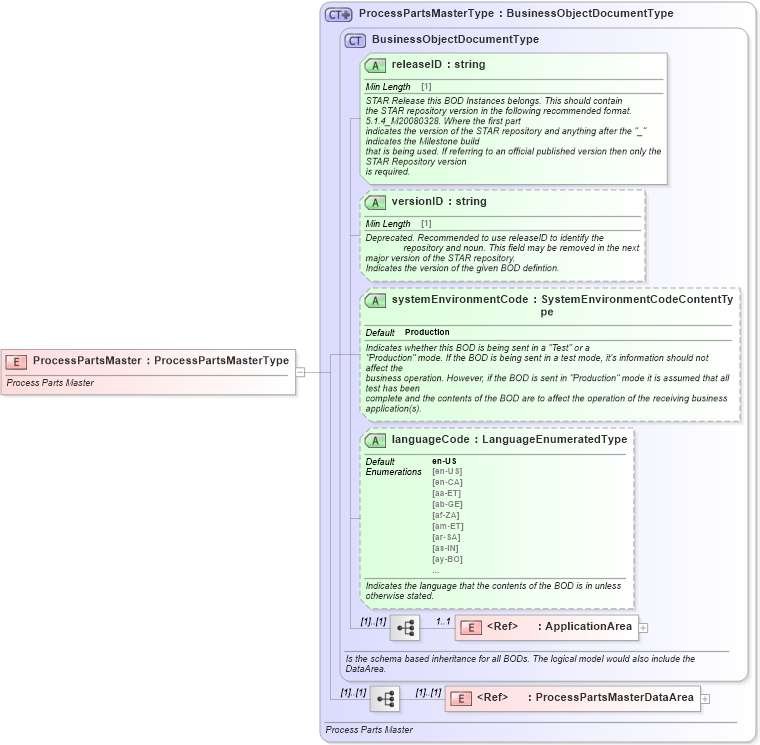This screenshot has height=745, width=760.
Task: Click the CT icon beside BusinessObjectDocumentType
Action: (x=355, y=41)
